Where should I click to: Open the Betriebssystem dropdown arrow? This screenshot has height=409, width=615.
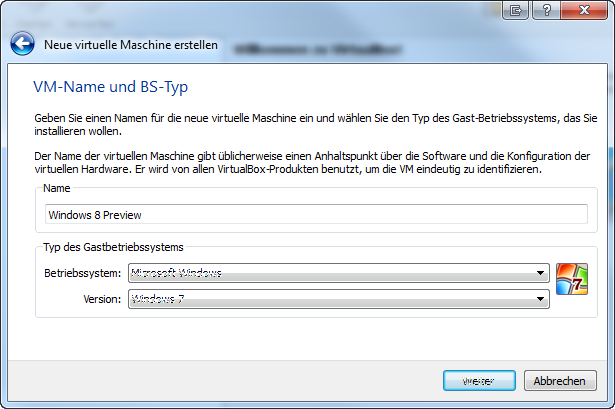coord(541,272)
